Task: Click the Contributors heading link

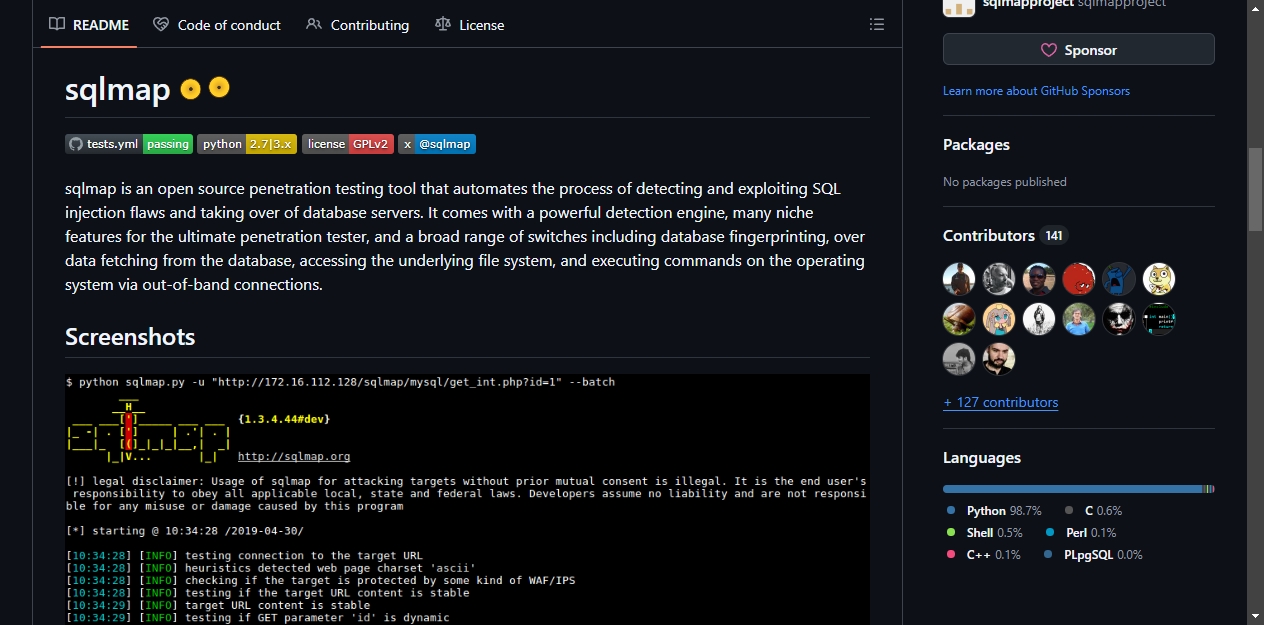Action: [989, 236]
